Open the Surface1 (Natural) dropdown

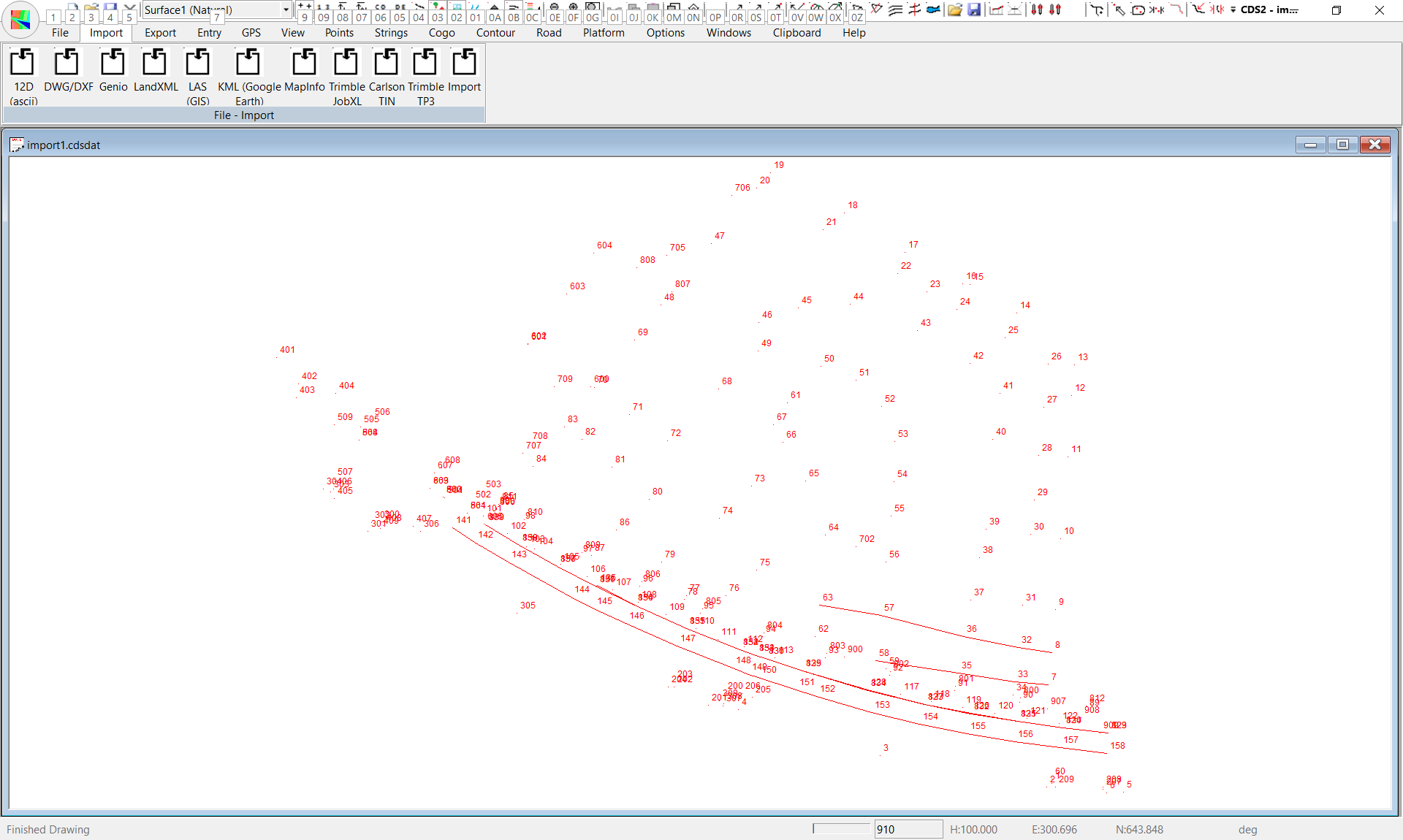pos(286,9)
